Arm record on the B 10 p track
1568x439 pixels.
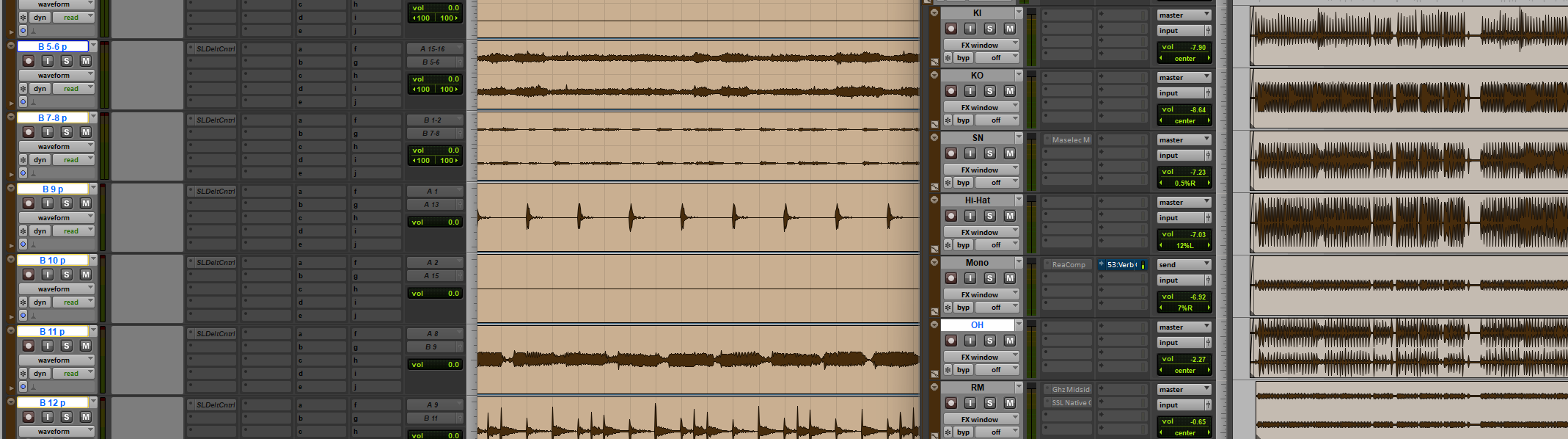coord(29,275)
